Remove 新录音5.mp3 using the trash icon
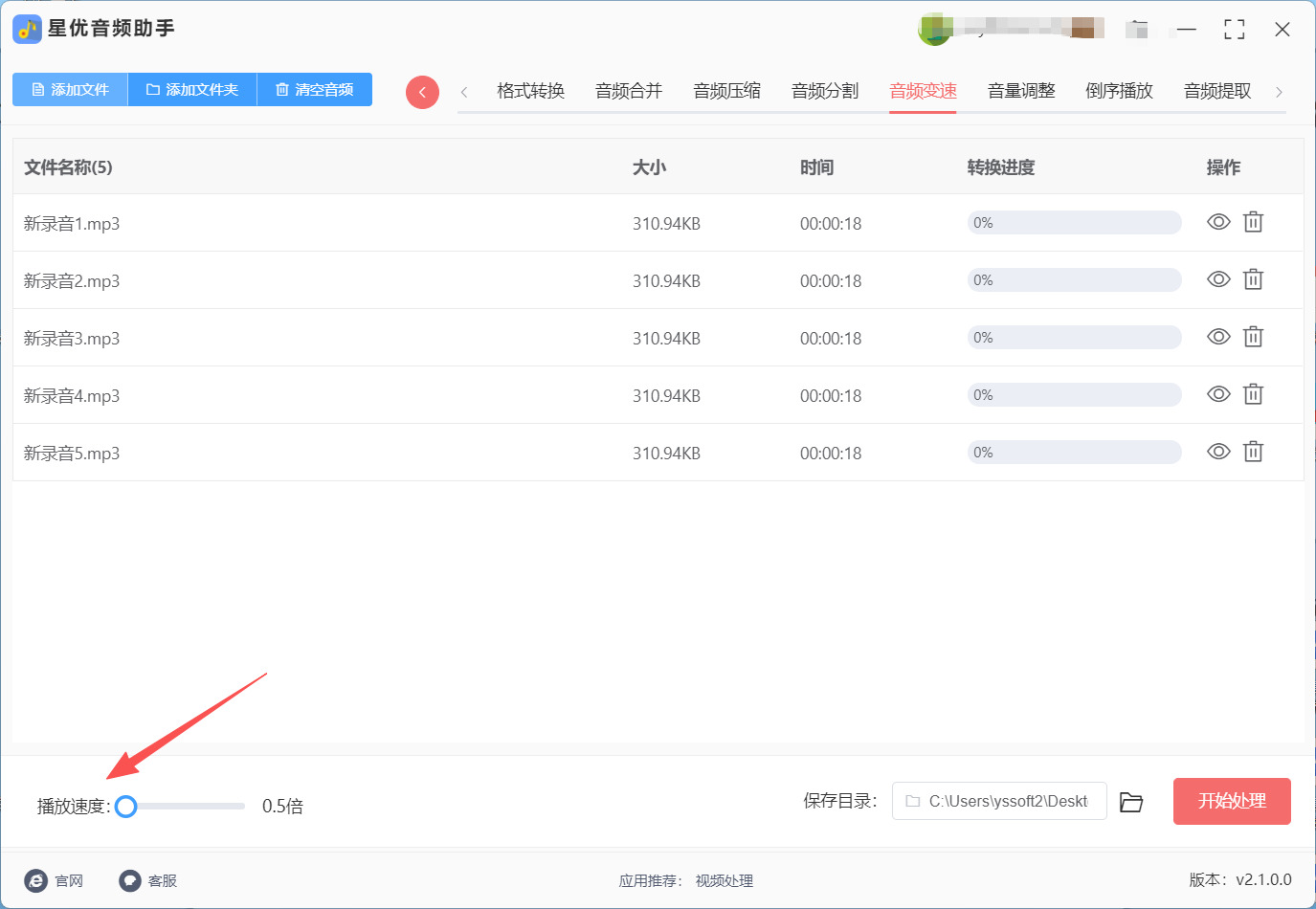 coord(1253,452)
